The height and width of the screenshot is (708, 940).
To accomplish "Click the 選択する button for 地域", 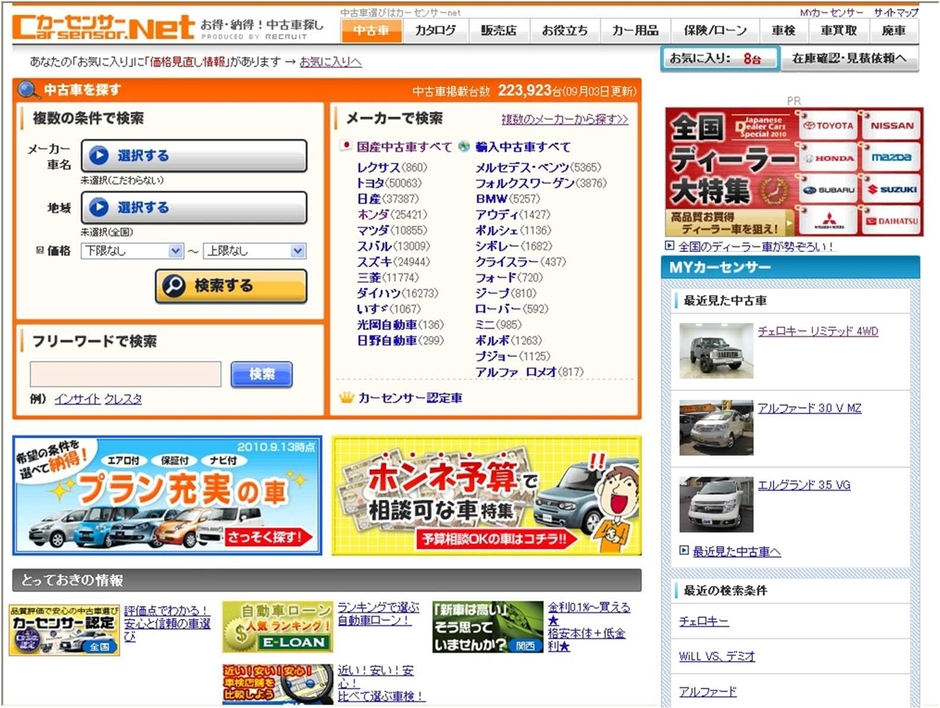I will pyautogui.click(x=194, y=207).
